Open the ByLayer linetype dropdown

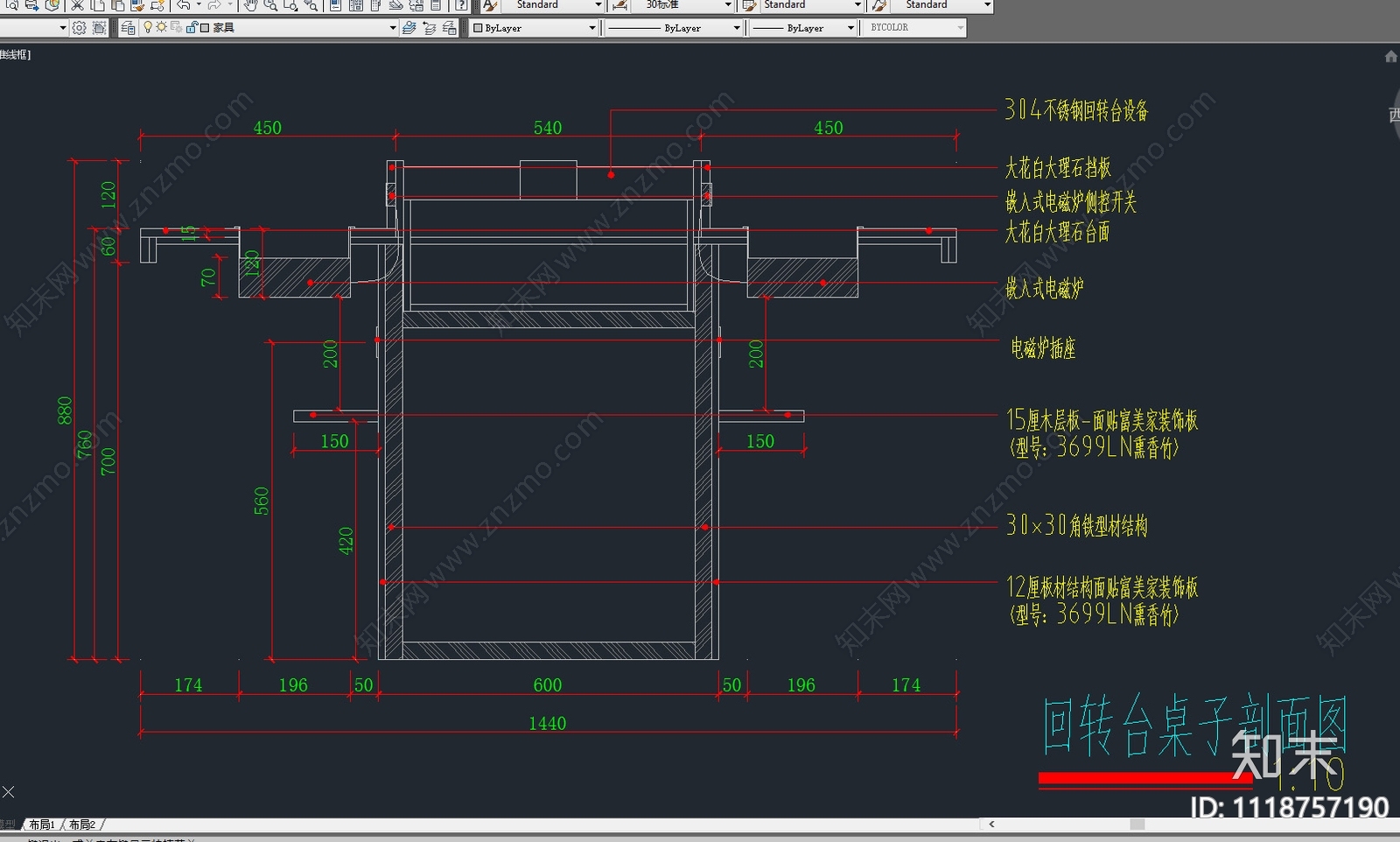[x=736, y=28]
